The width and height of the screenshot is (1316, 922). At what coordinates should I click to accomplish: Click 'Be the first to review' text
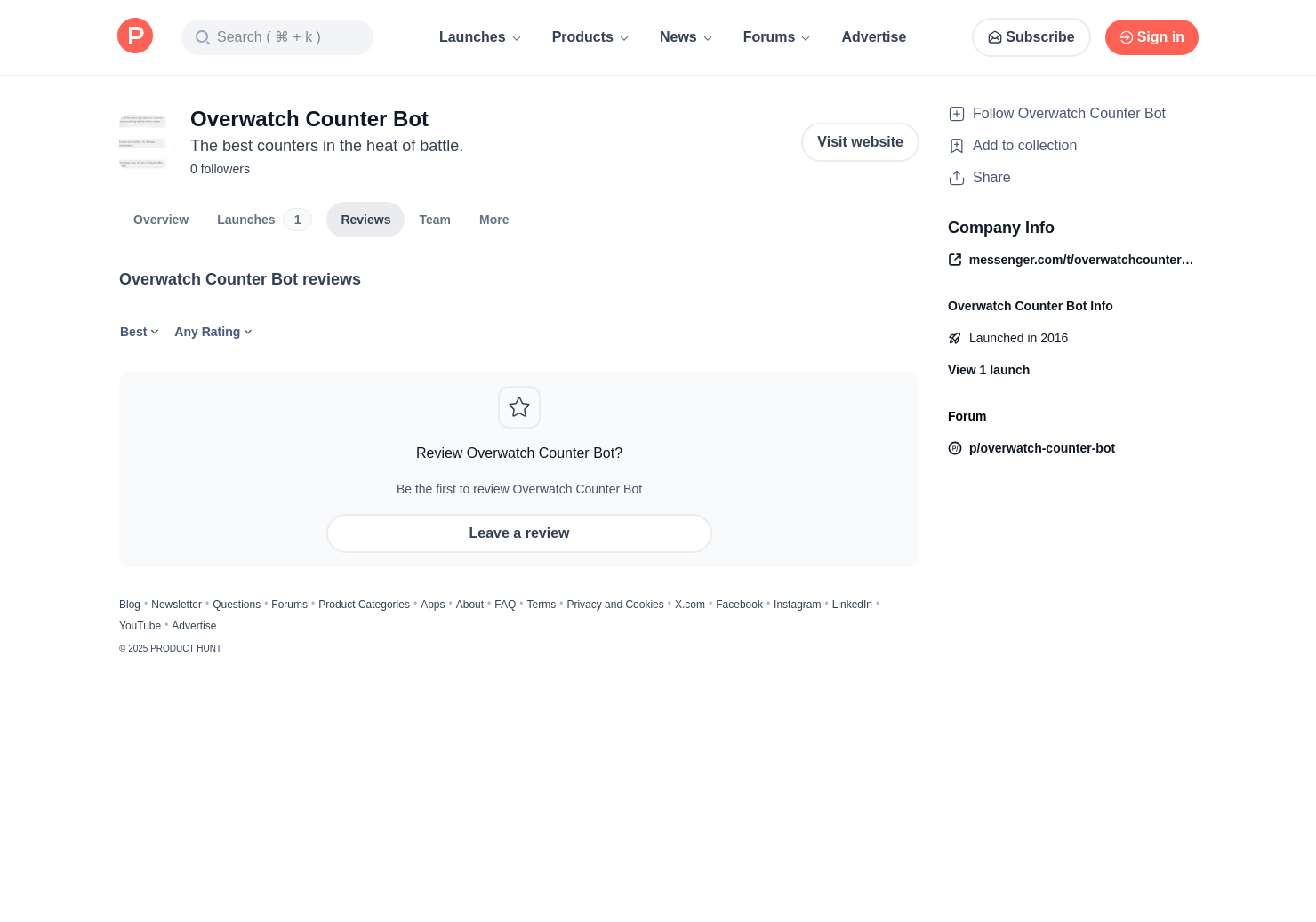click(519, 489)
